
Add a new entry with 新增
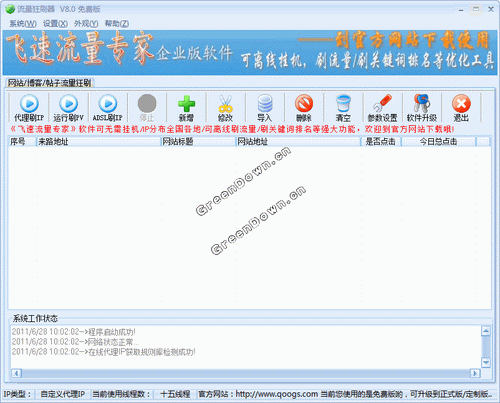[186, 108]
